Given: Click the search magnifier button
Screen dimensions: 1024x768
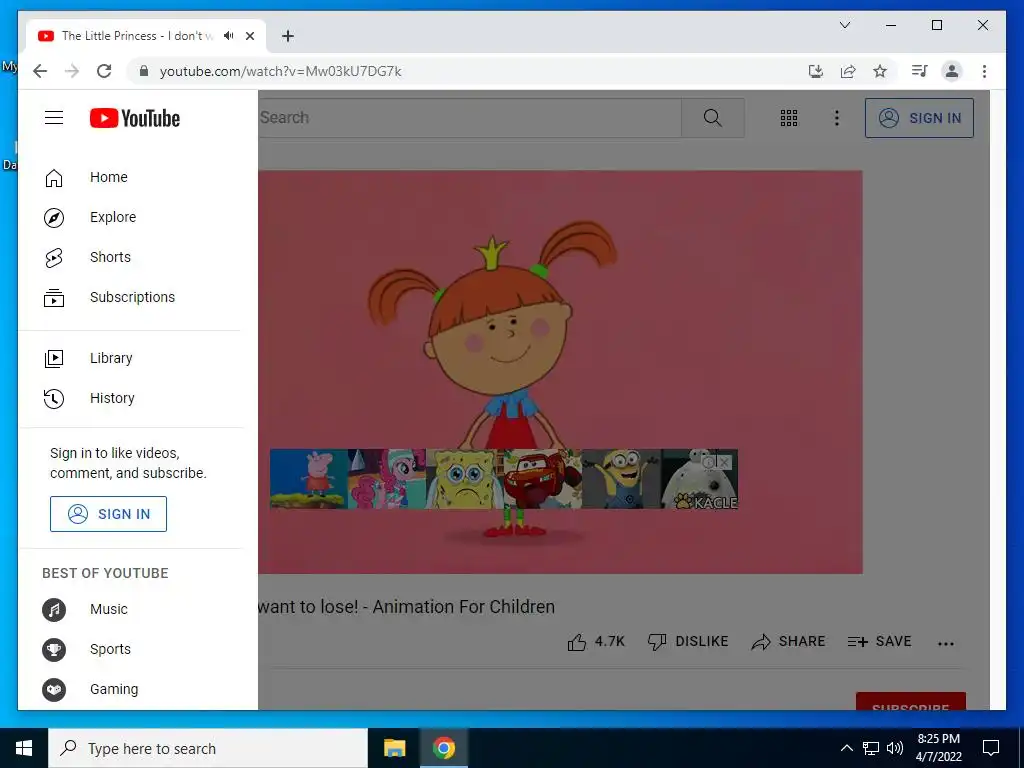Looking at the screenshot, I should (x=712, y=118).
